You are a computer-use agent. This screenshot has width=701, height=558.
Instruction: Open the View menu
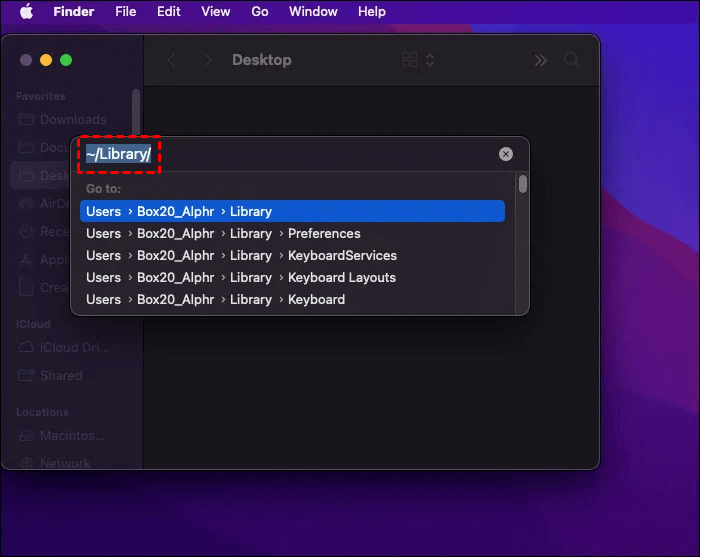215,12
